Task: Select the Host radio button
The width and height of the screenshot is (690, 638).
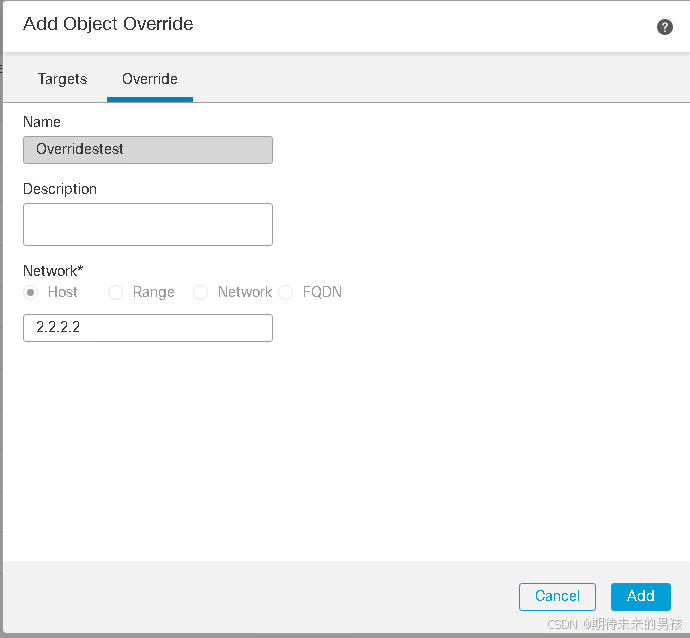Action: [x=30, y=293]
